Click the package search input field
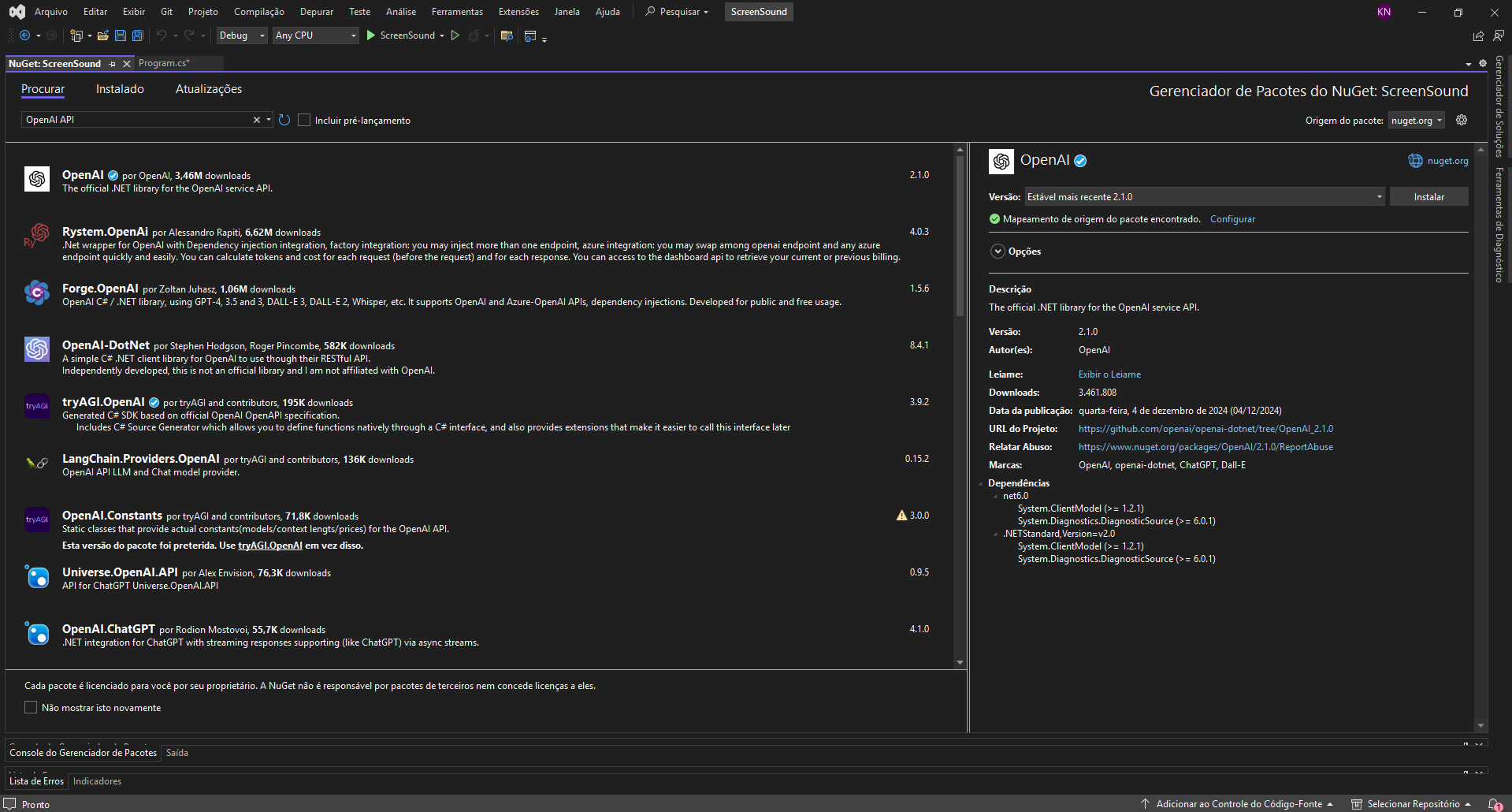Screen dimensions: 1512x812 tap(138, 120)
